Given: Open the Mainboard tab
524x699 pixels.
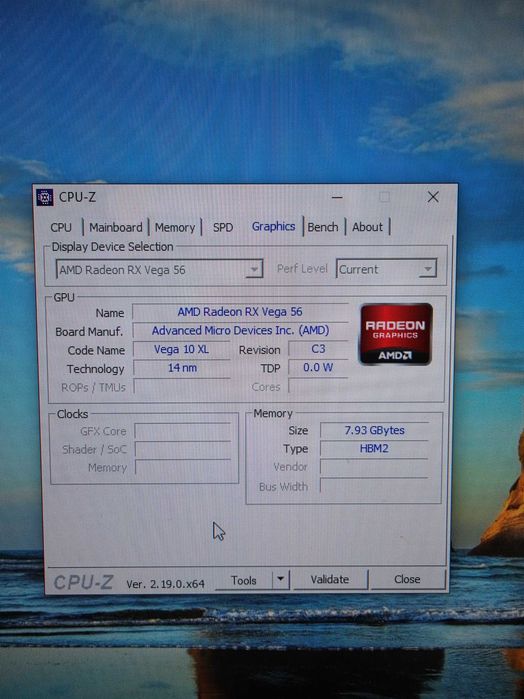Looking at the screenshot, I should [x=116, y=227].
